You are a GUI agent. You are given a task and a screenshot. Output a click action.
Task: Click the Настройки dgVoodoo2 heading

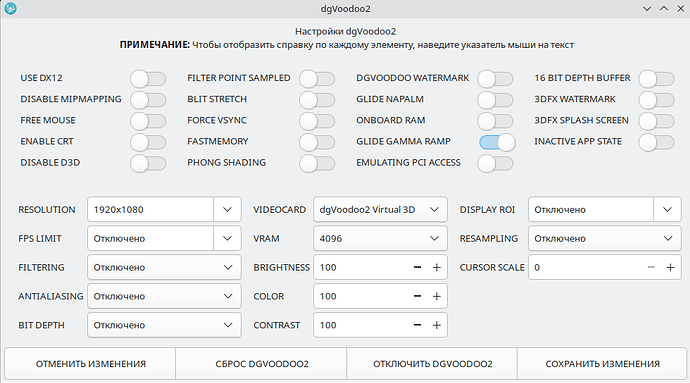click(345, 31)
